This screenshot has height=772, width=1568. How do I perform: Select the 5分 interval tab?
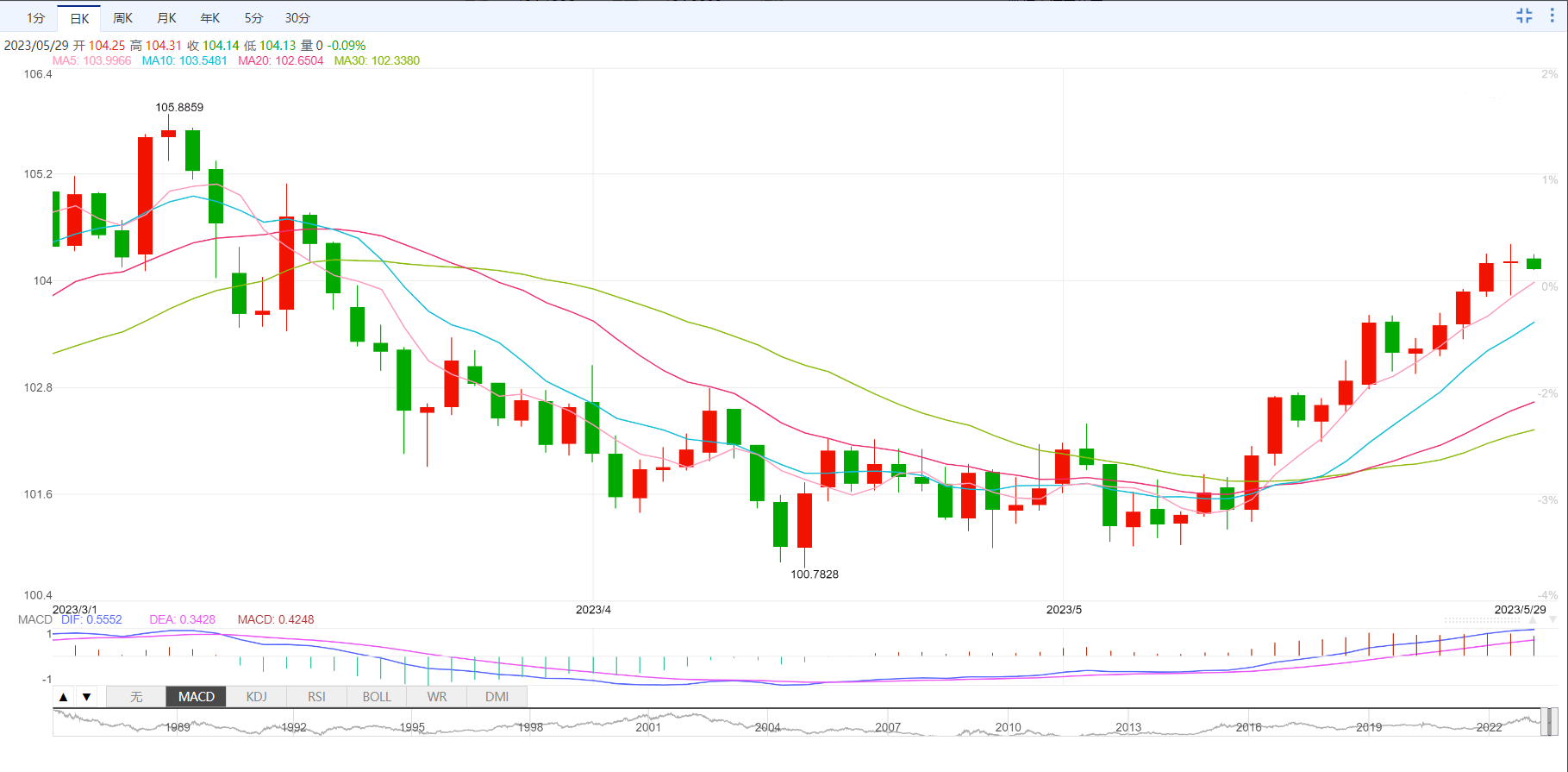click(x=253, y=18)
